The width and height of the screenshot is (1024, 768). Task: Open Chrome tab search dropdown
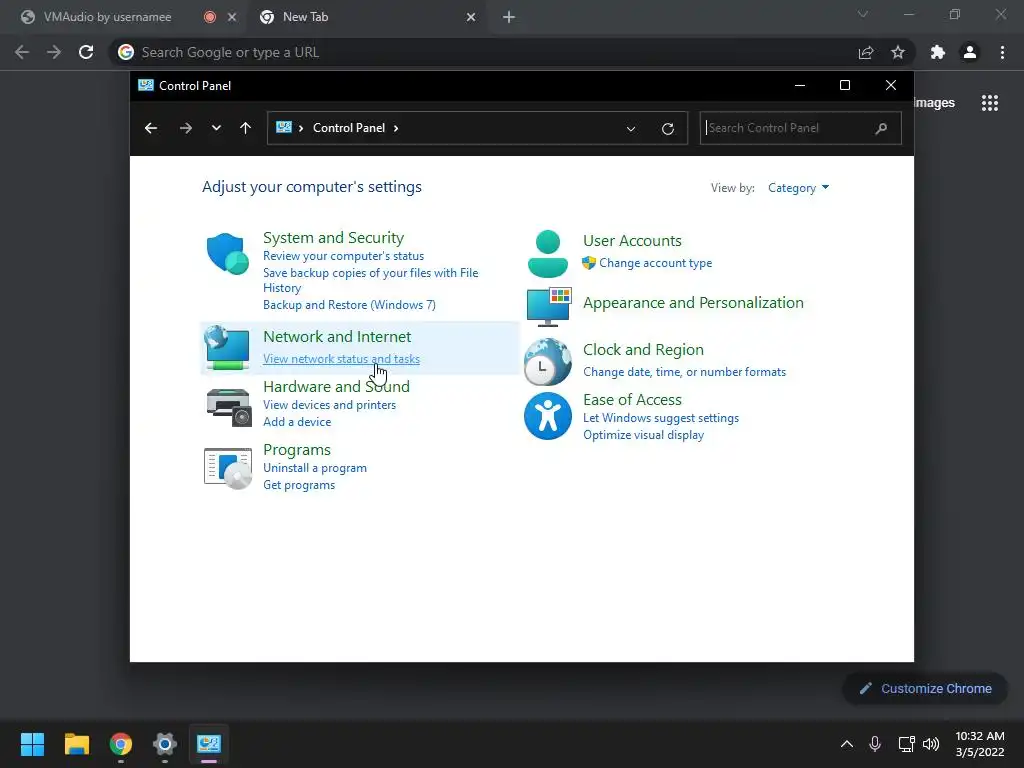tap(863, 14)
